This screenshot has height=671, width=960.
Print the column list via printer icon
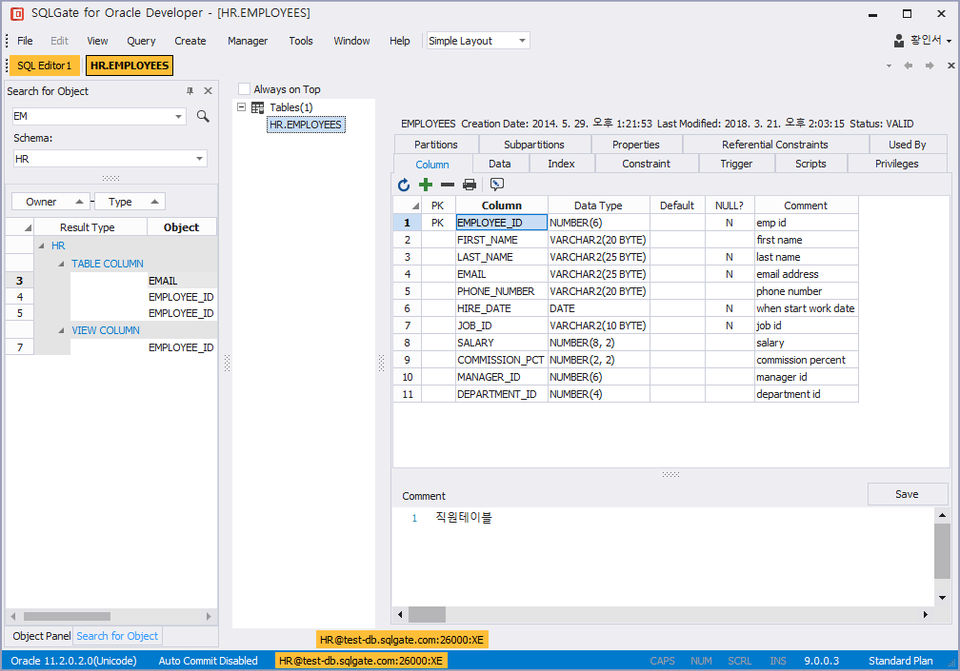(469, 185)
